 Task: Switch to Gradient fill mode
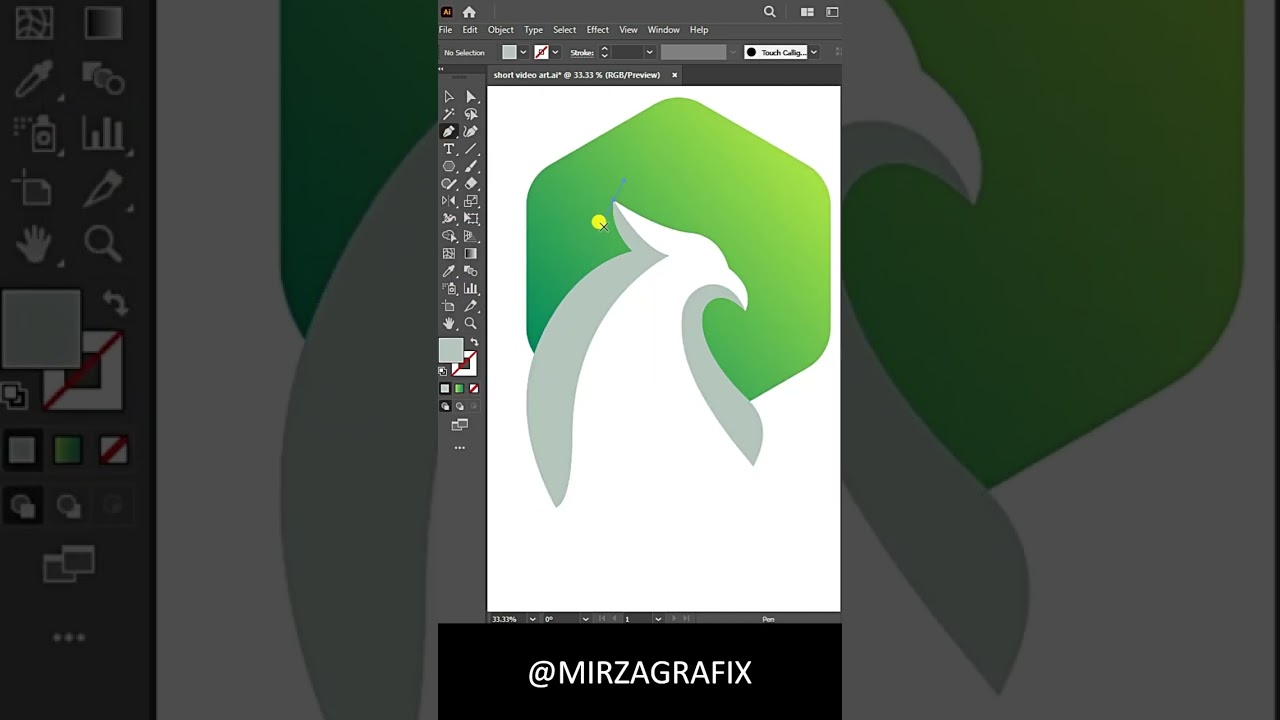click(x=460, y=389)
